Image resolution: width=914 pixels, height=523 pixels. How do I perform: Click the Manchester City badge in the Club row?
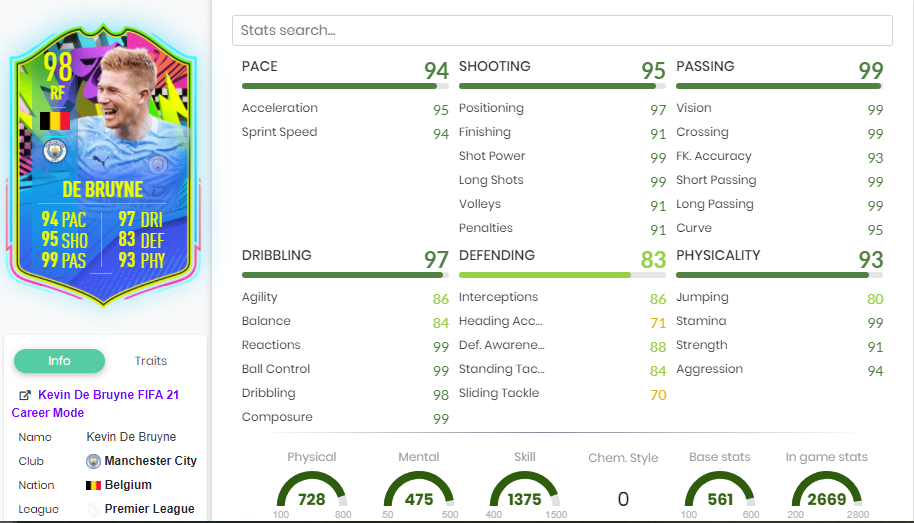click(94, 461)
